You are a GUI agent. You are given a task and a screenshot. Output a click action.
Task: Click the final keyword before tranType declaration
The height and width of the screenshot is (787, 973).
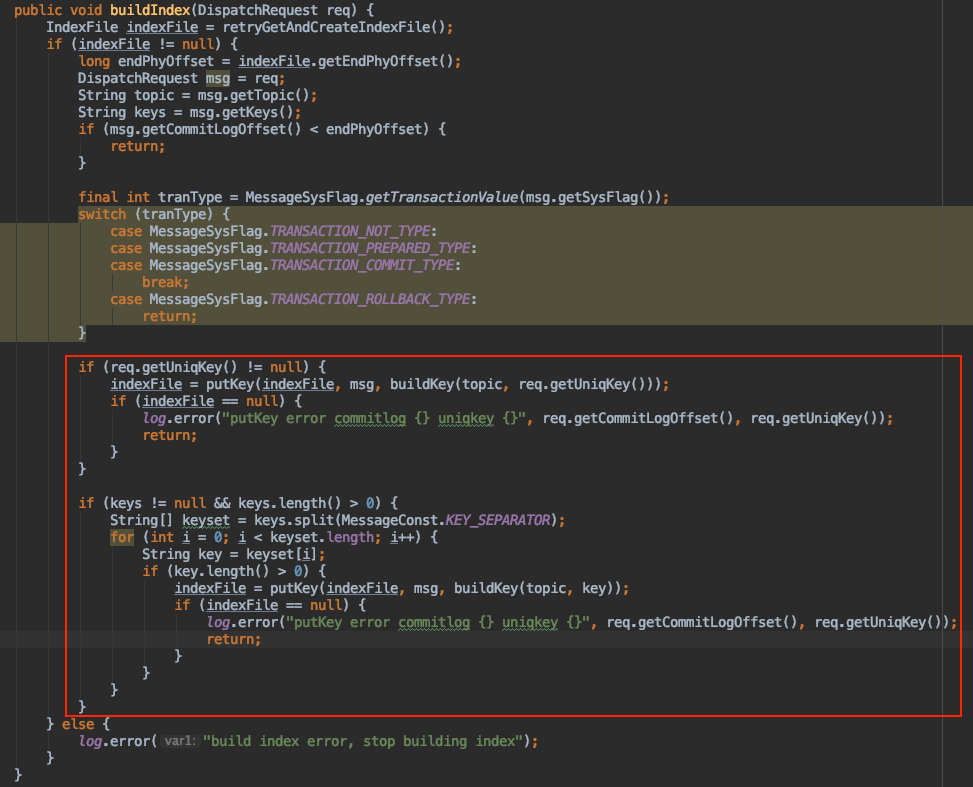98,197
